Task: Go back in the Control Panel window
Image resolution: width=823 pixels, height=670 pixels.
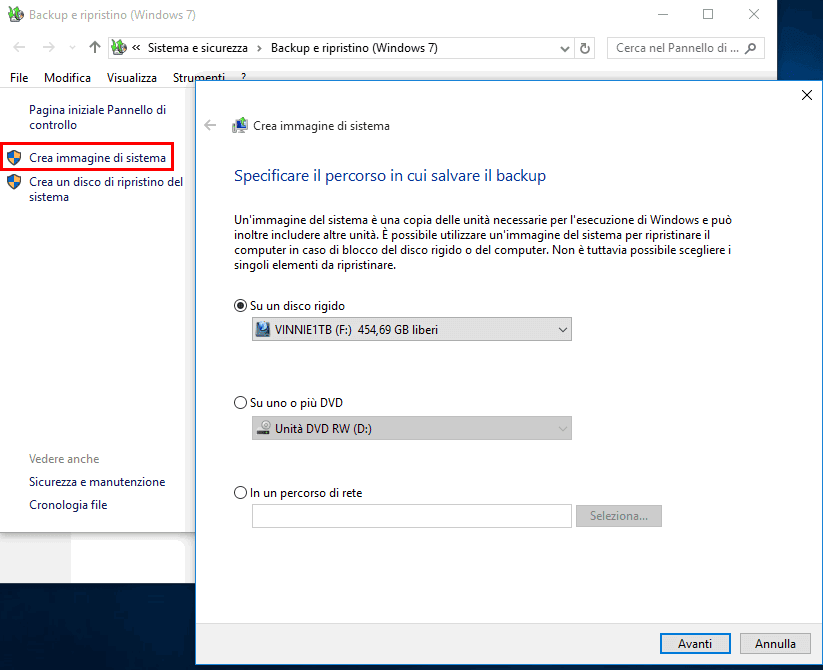Action: (x=19, y=48)
